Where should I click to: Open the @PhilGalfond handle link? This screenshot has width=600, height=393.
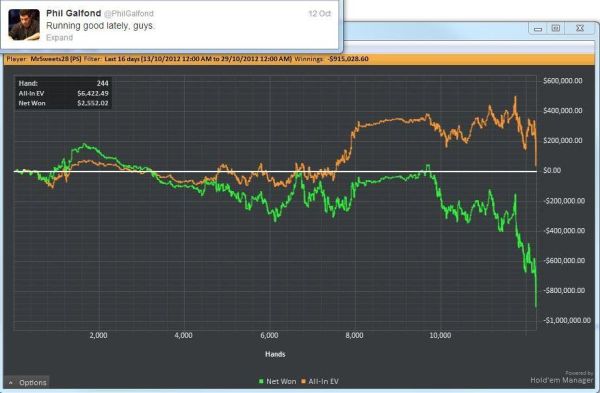(x=129, y=14)
